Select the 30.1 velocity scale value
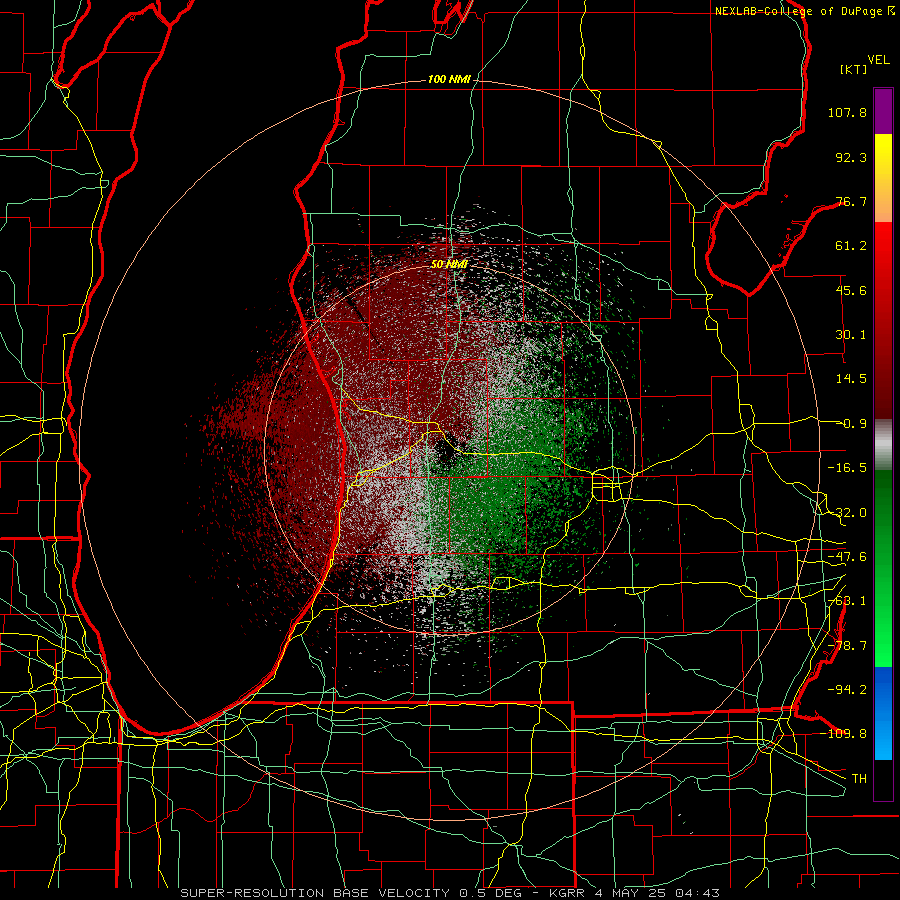The height and width of the screenshot is (900, 900). point(851,335)
